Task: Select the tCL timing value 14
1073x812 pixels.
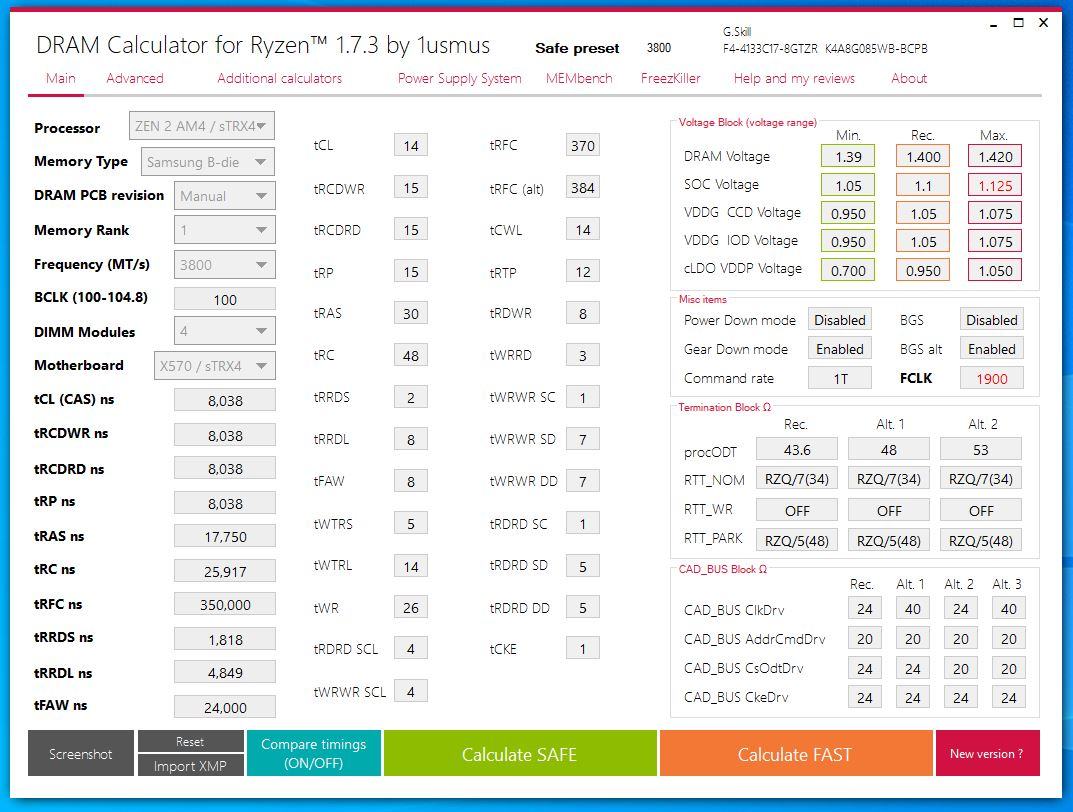Action: pos(411,145)
